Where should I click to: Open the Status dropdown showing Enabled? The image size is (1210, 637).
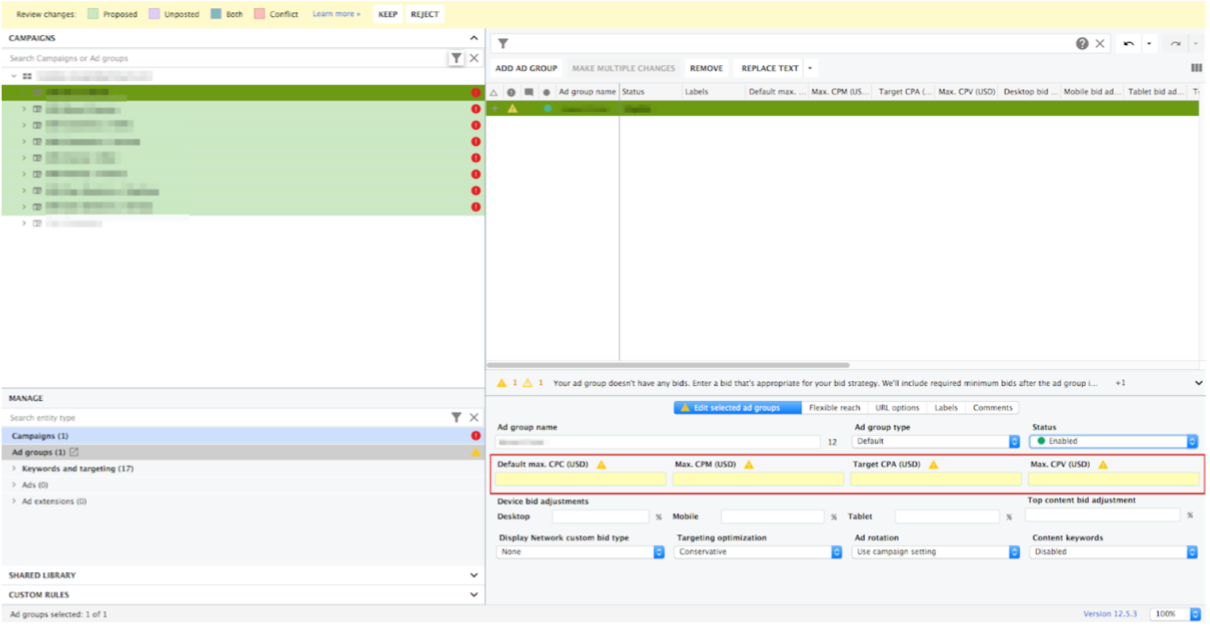pyautogui.click(x=1113, y=440)
